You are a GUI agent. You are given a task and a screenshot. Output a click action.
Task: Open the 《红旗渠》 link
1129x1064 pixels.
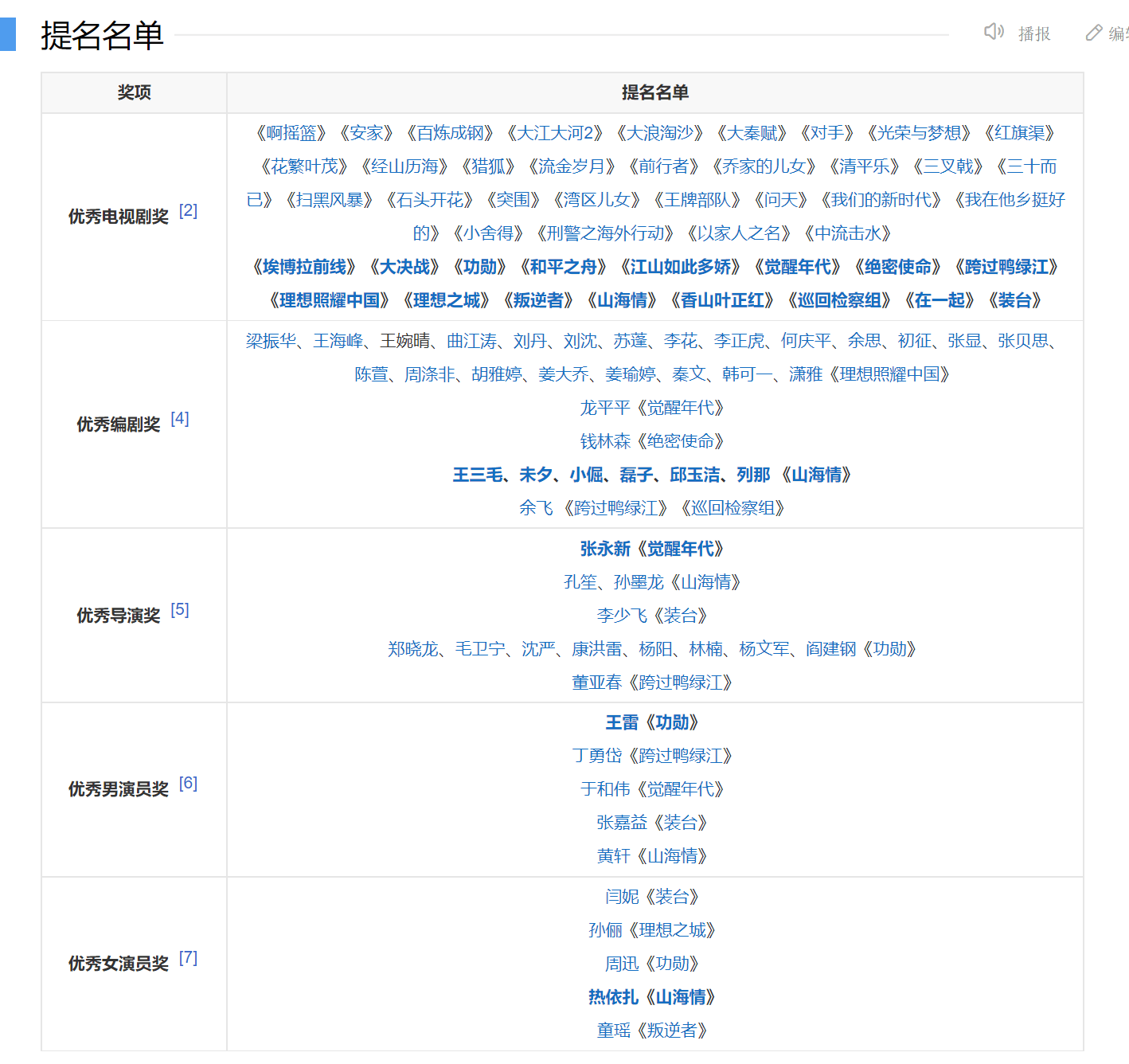(x=1019, y=133)
